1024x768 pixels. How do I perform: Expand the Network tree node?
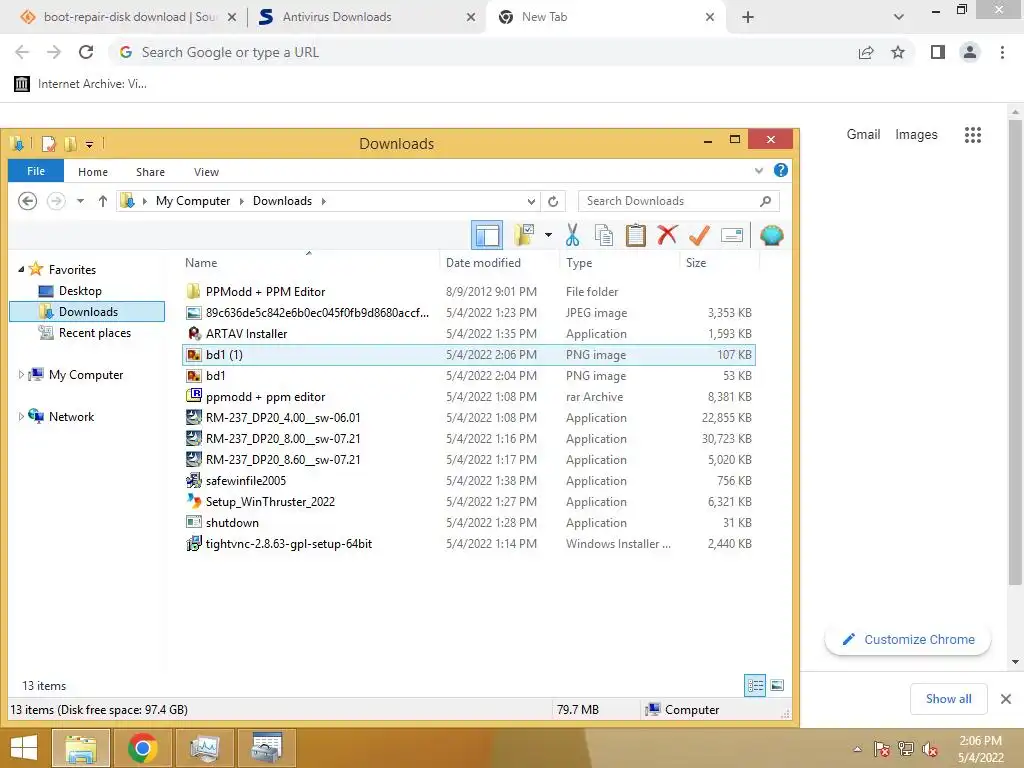tap(21, 417)
